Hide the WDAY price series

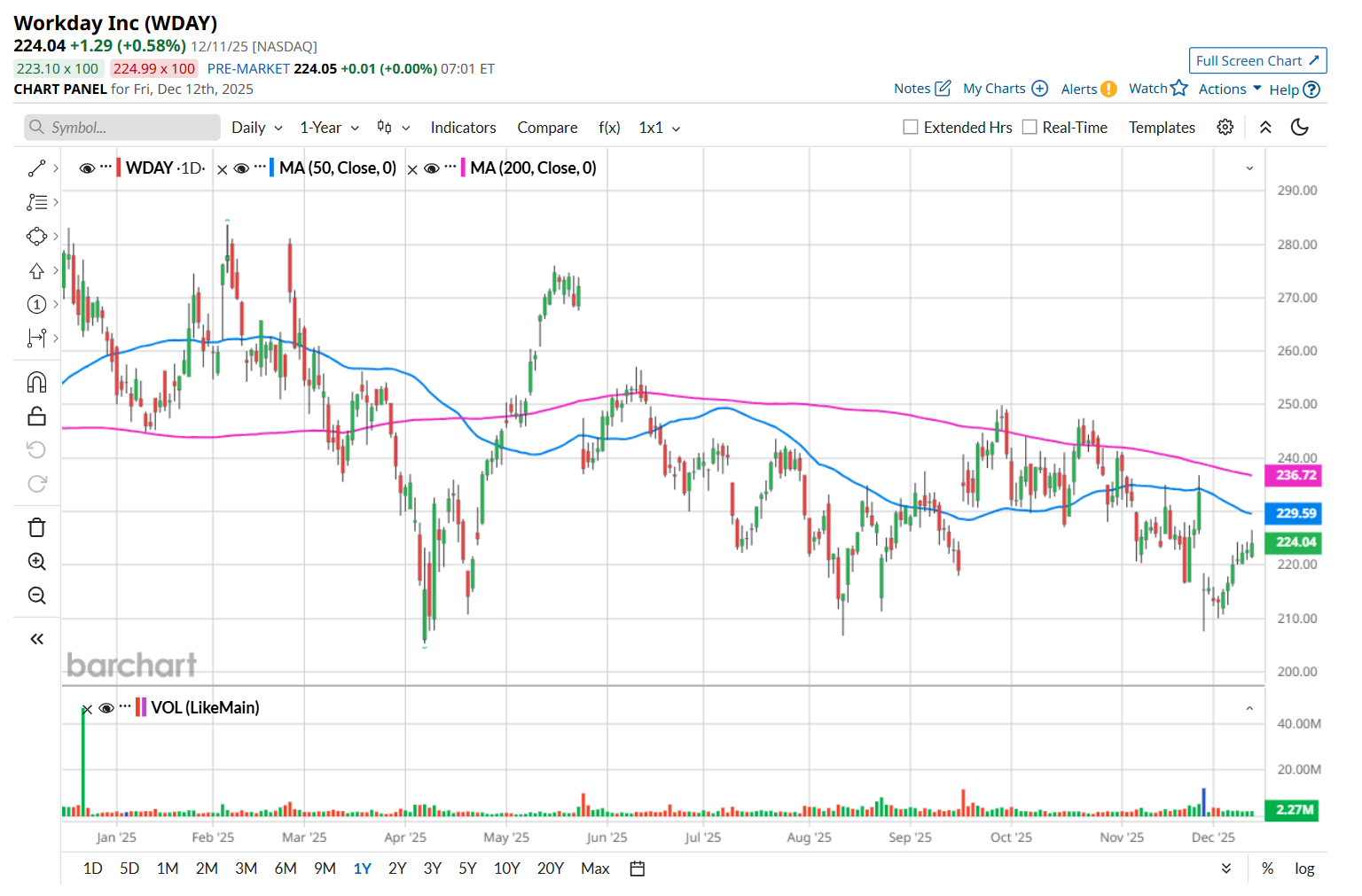87,168
